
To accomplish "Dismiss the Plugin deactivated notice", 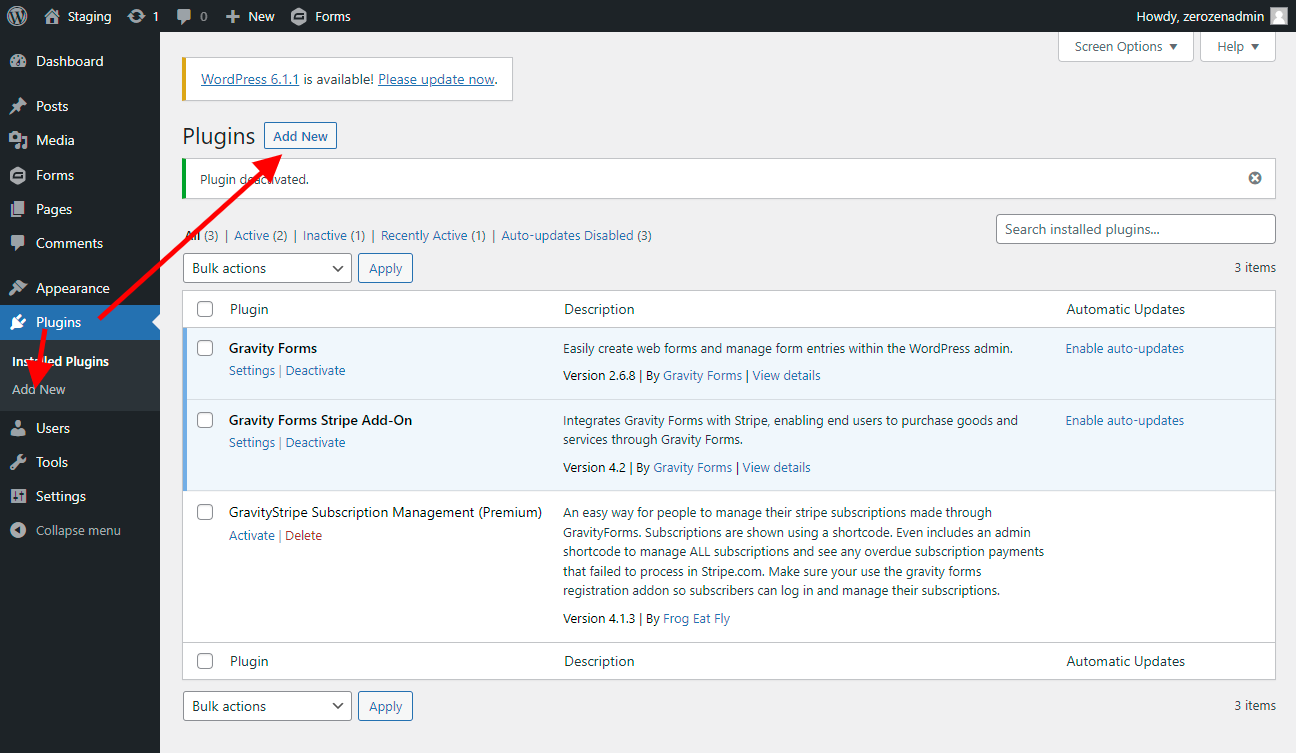I will click(x=1255, y=178).
